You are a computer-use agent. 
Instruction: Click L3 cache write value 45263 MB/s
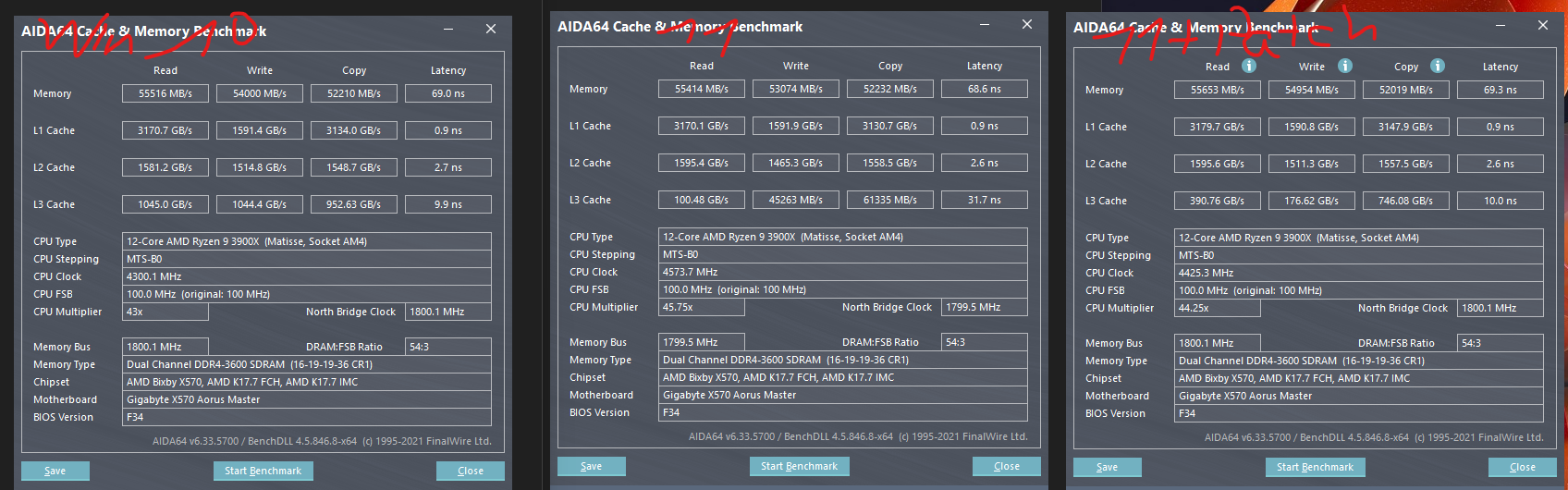click(796, 200)
